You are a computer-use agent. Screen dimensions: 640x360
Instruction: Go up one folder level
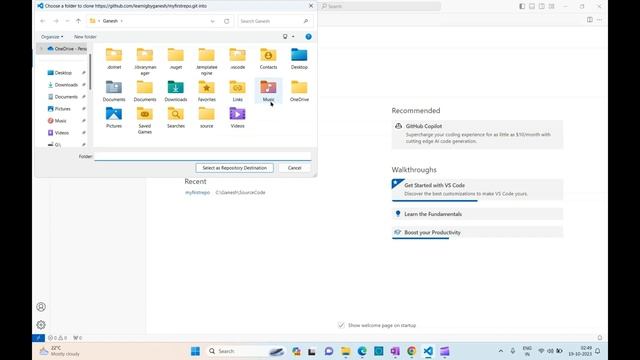coord(78,21)
